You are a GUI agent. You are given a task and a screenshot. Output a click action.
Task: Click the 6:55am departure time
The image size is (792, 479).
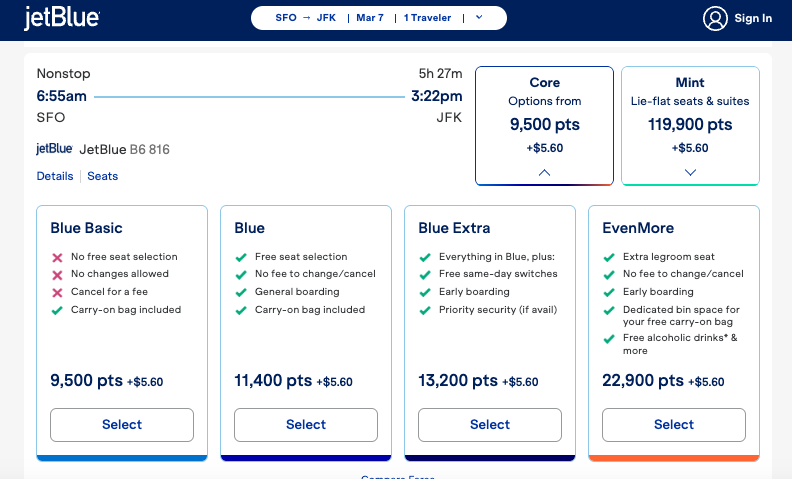point(62,96)
